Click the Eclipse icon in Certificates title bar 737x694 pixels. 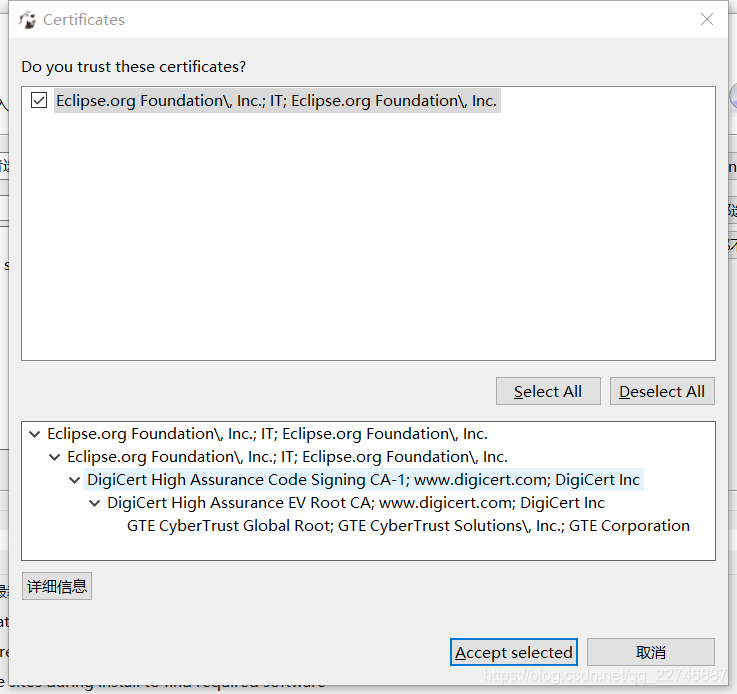pyautogui.click(x=28, y=20)
